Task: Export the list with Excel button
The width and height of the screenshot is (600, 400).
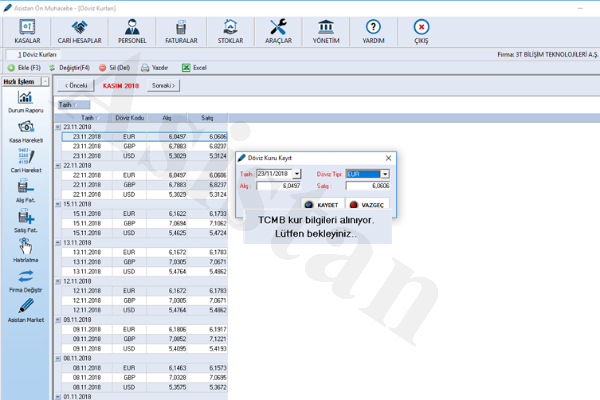Action: tap(194, 68)
